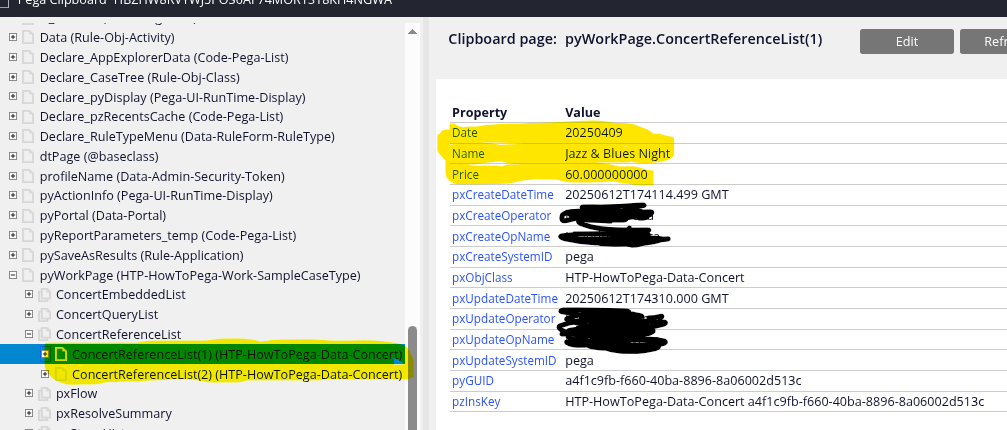Open the Date property link
Screen dimensions: 1007x430
click(465, 133)
